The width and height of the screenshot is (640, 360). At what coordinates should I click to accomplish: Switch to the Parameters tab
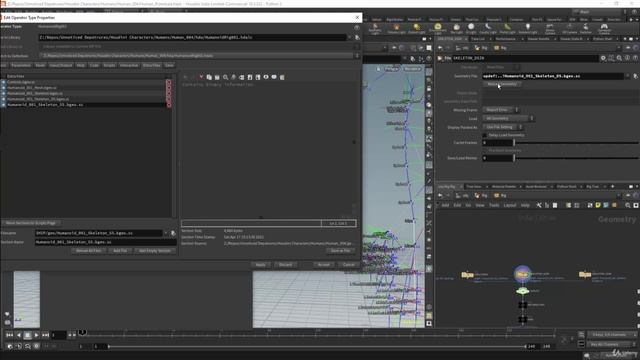(21, 65)
